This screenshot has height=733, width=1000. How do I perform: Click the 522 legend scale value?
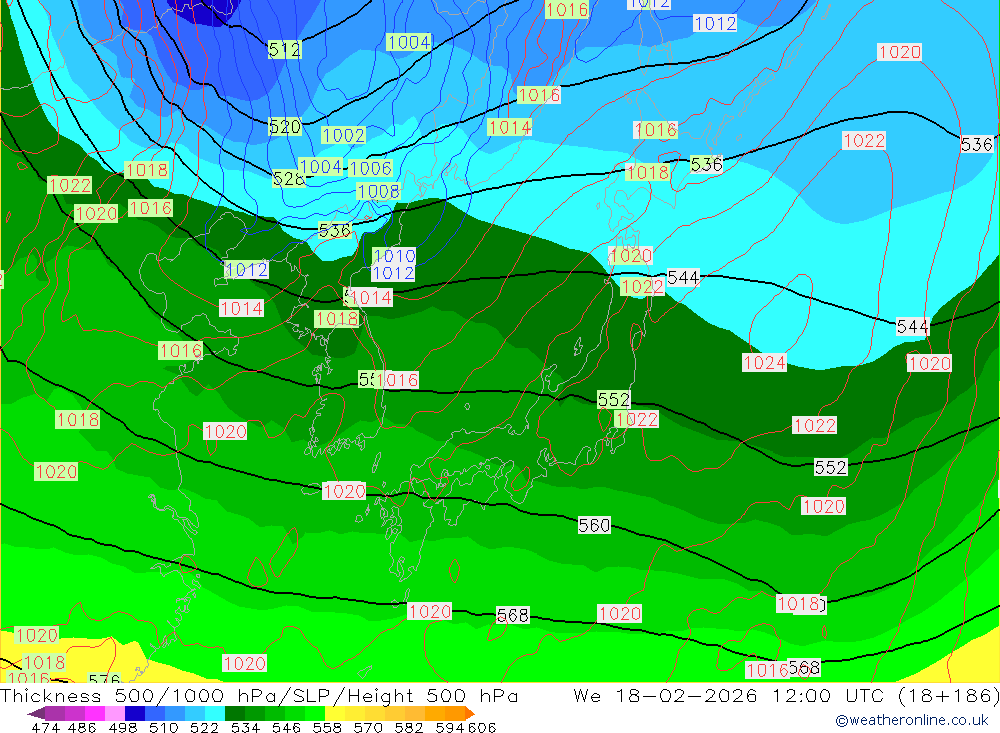[x=205, y=728]
